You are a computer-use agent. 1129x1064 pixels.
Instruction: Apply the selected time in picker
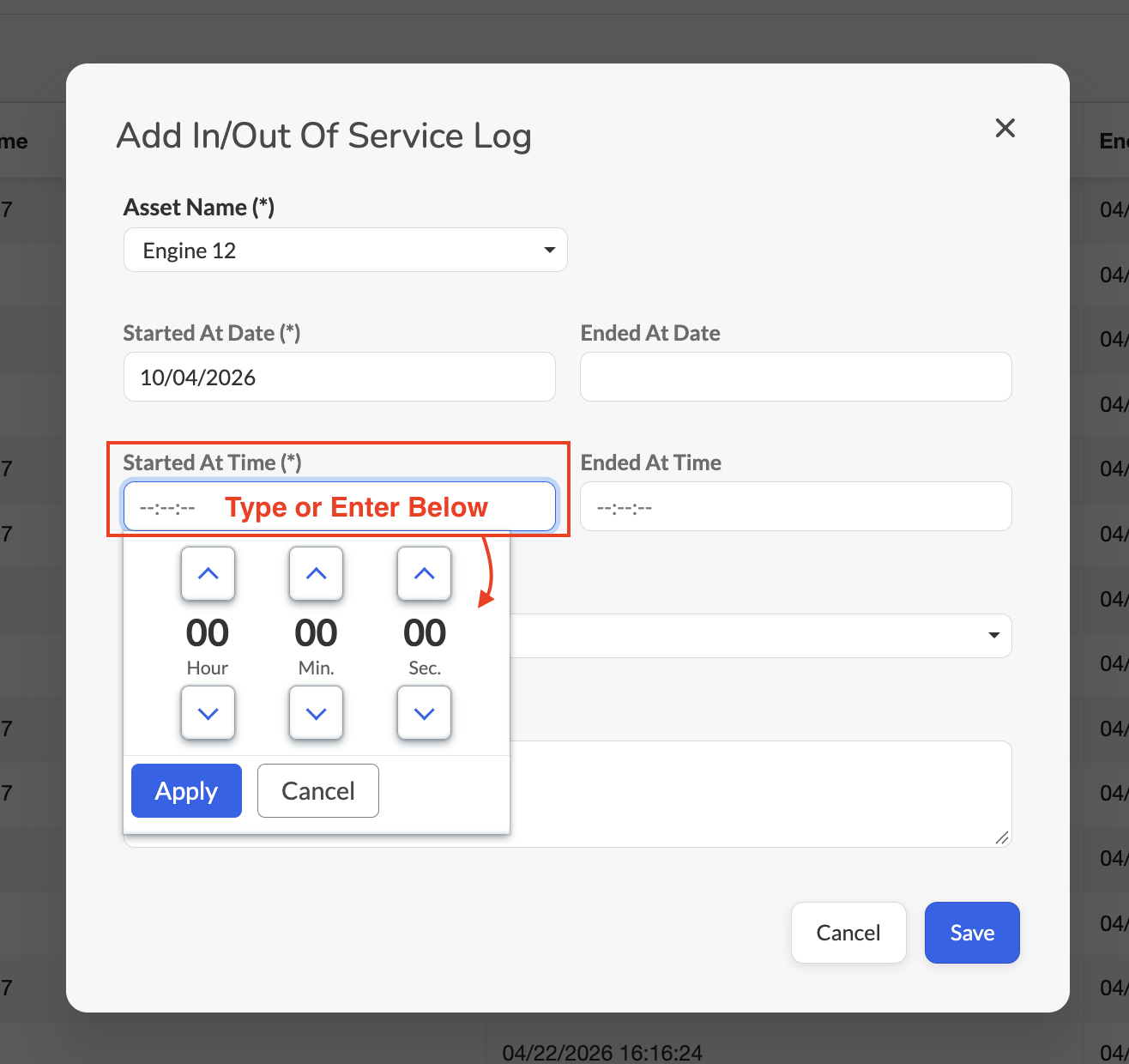coord(186,790)
